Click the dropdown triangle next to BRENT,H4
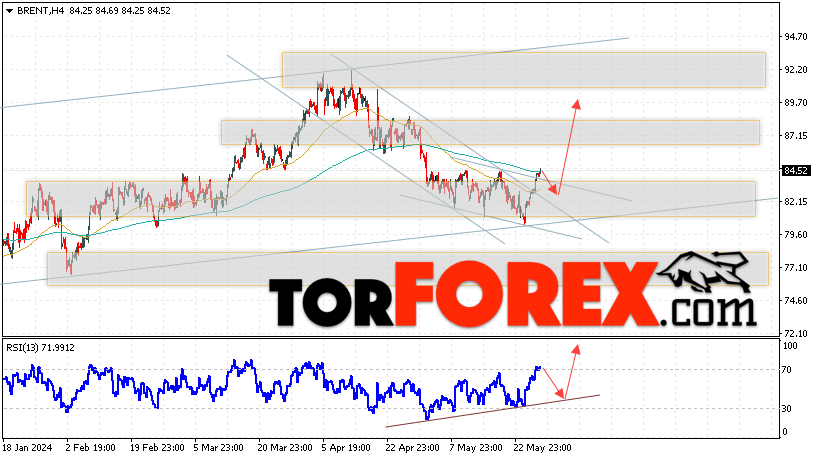The height and width of the screenshot is (459, 819). (9, 11)
